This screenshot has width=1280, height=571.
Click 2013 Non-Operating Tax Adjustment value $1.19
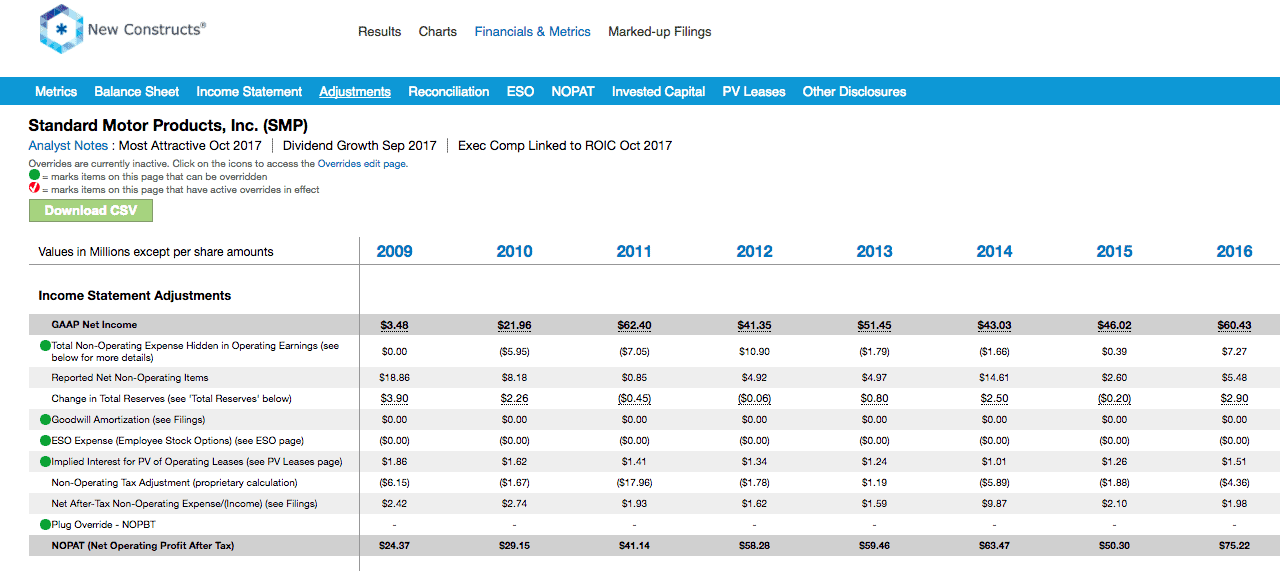(874, 483)
